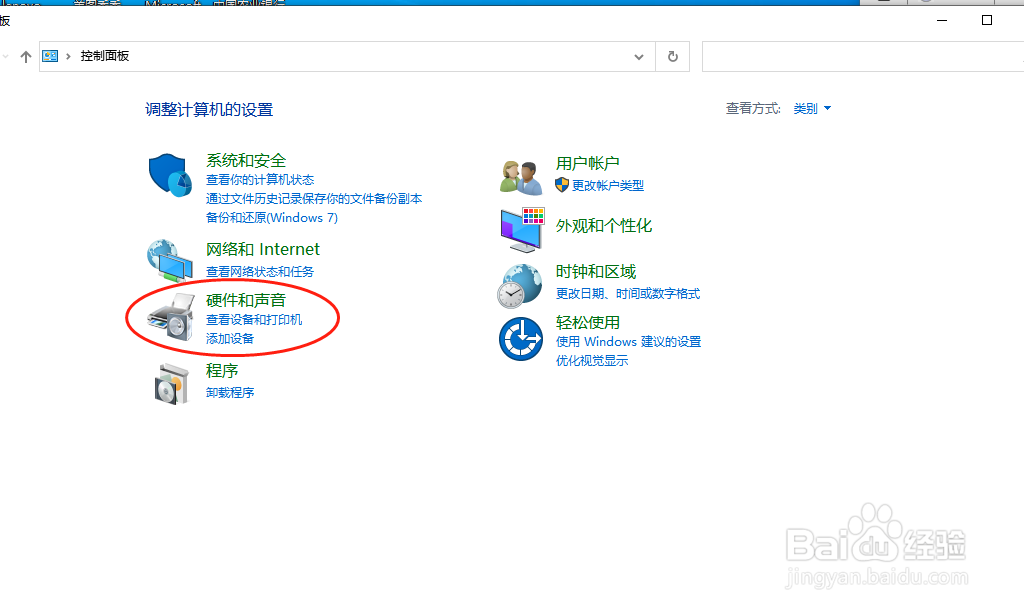Click 卸载程序 link
The image size is (1024, 612).
pos(230,393)
